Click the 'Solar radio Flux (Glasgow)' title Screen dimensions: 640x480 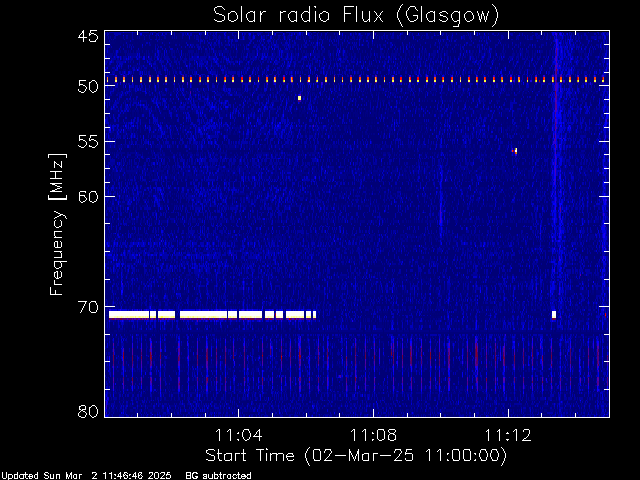(x=356, y=16)
